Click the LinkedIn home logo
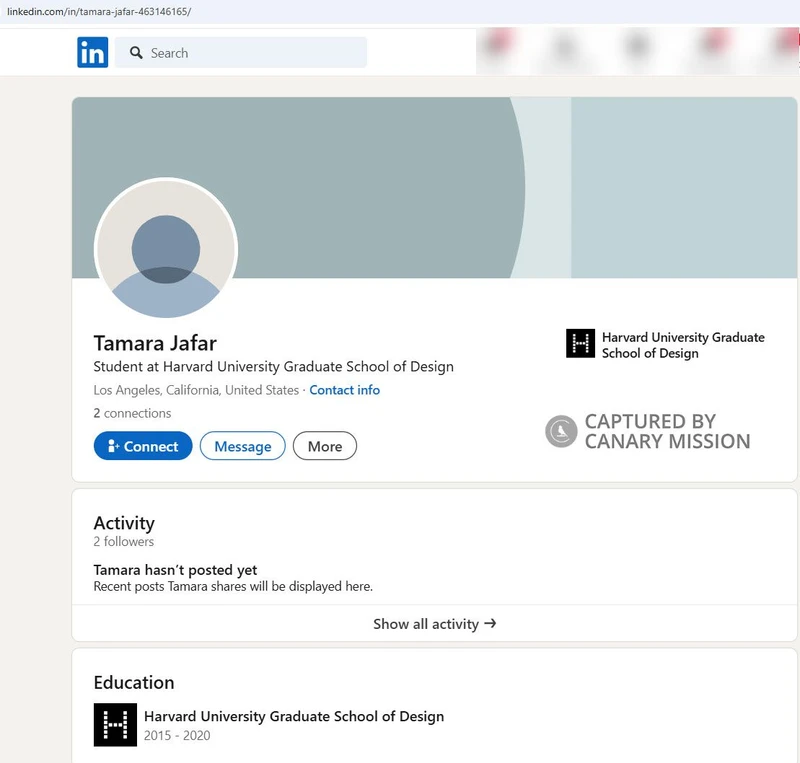The height and width of the screenshot is (763, 800). (x=90, y=52)
